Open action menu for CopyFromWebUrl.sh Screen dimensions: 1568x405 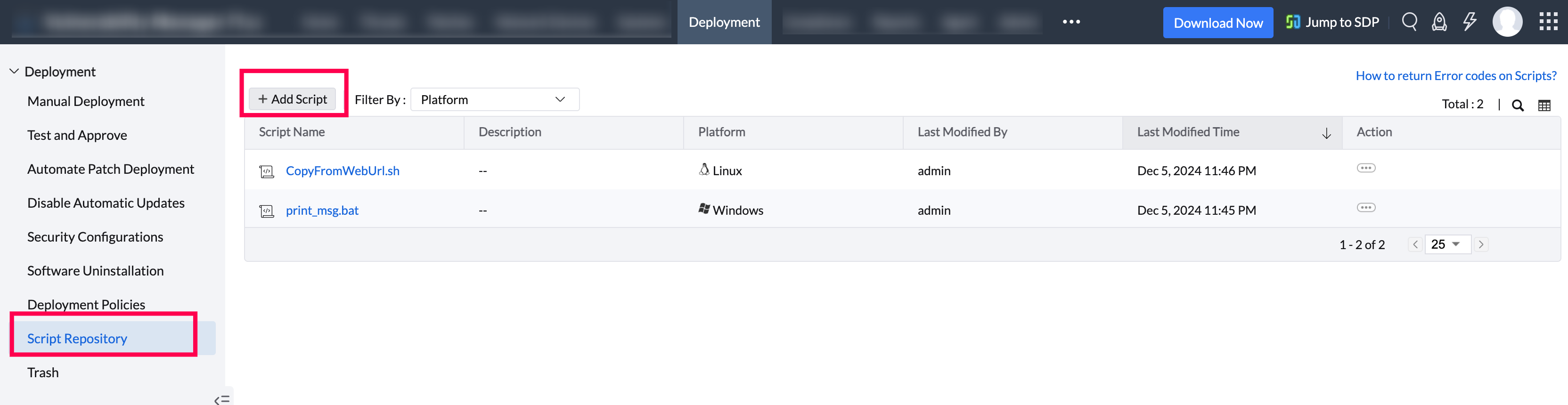coord(1366,168)
